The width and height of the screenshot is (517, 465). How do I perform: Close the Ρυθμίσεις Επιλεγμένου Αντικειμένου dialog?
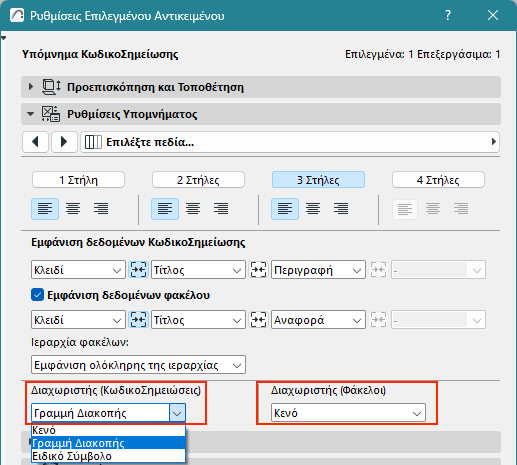point(493,15)
